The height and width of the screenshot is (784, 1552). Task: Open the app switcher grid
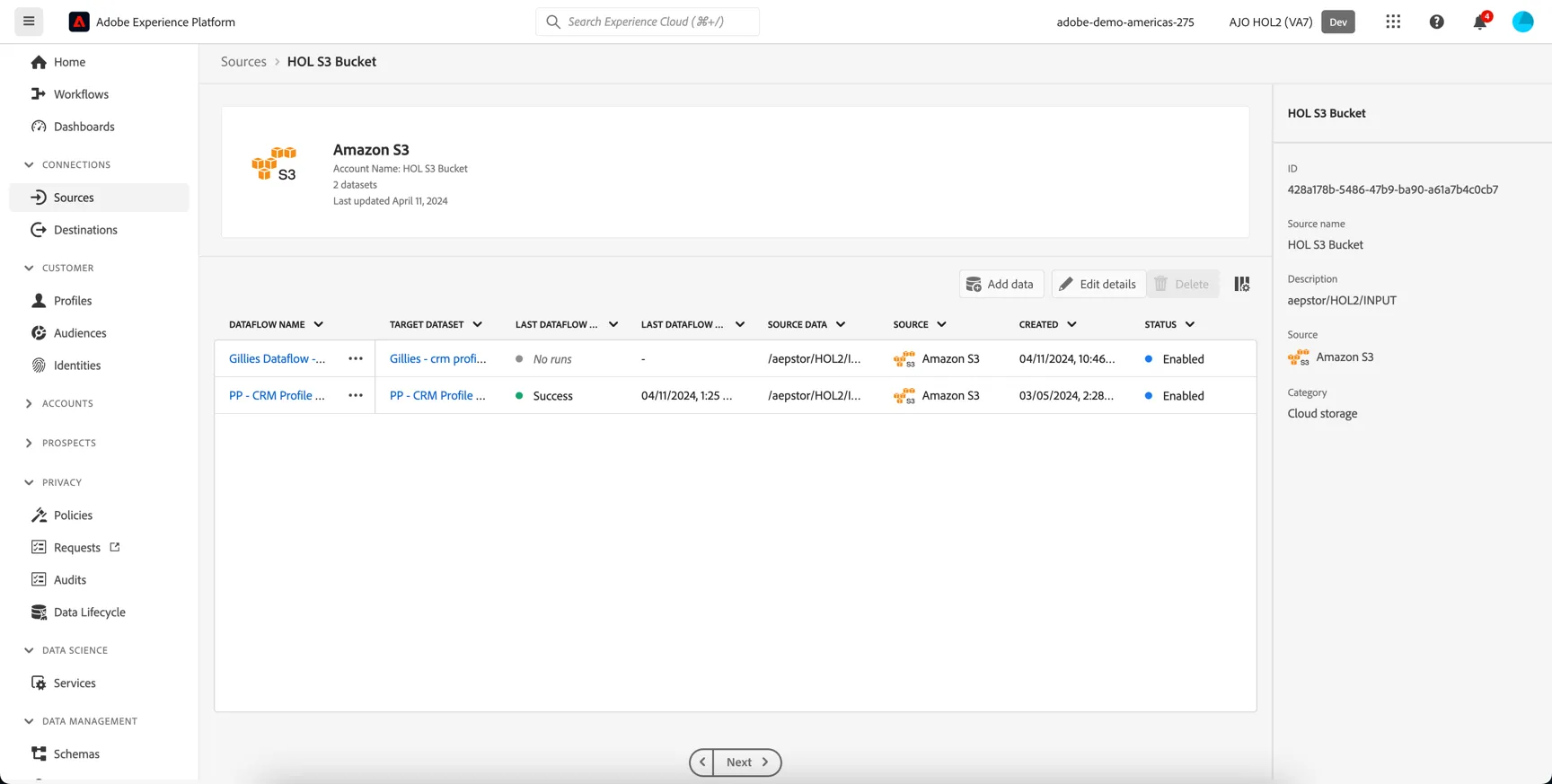(1393, 22)
